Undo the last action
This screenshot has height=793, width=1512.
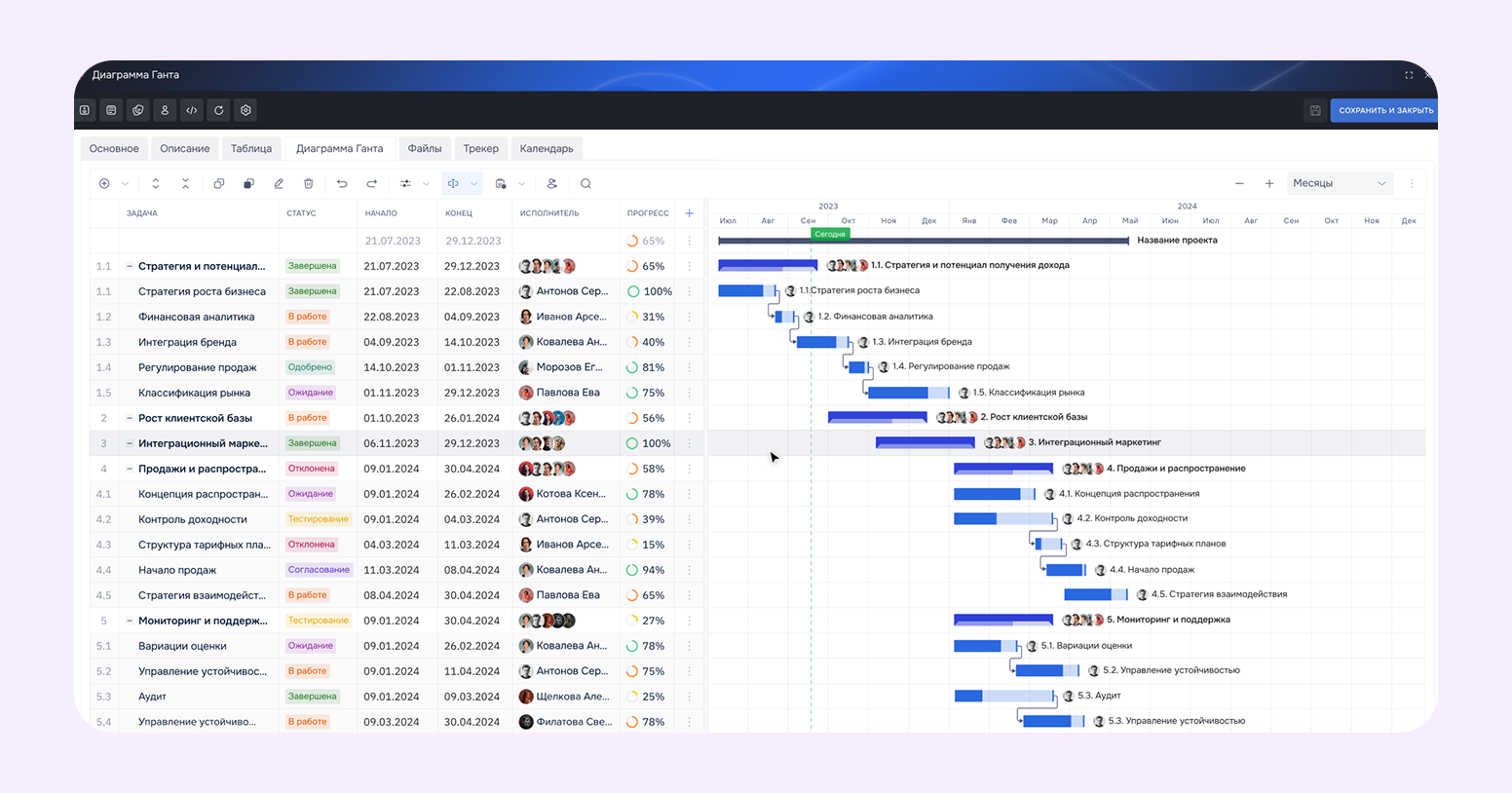tap(341, 183)
